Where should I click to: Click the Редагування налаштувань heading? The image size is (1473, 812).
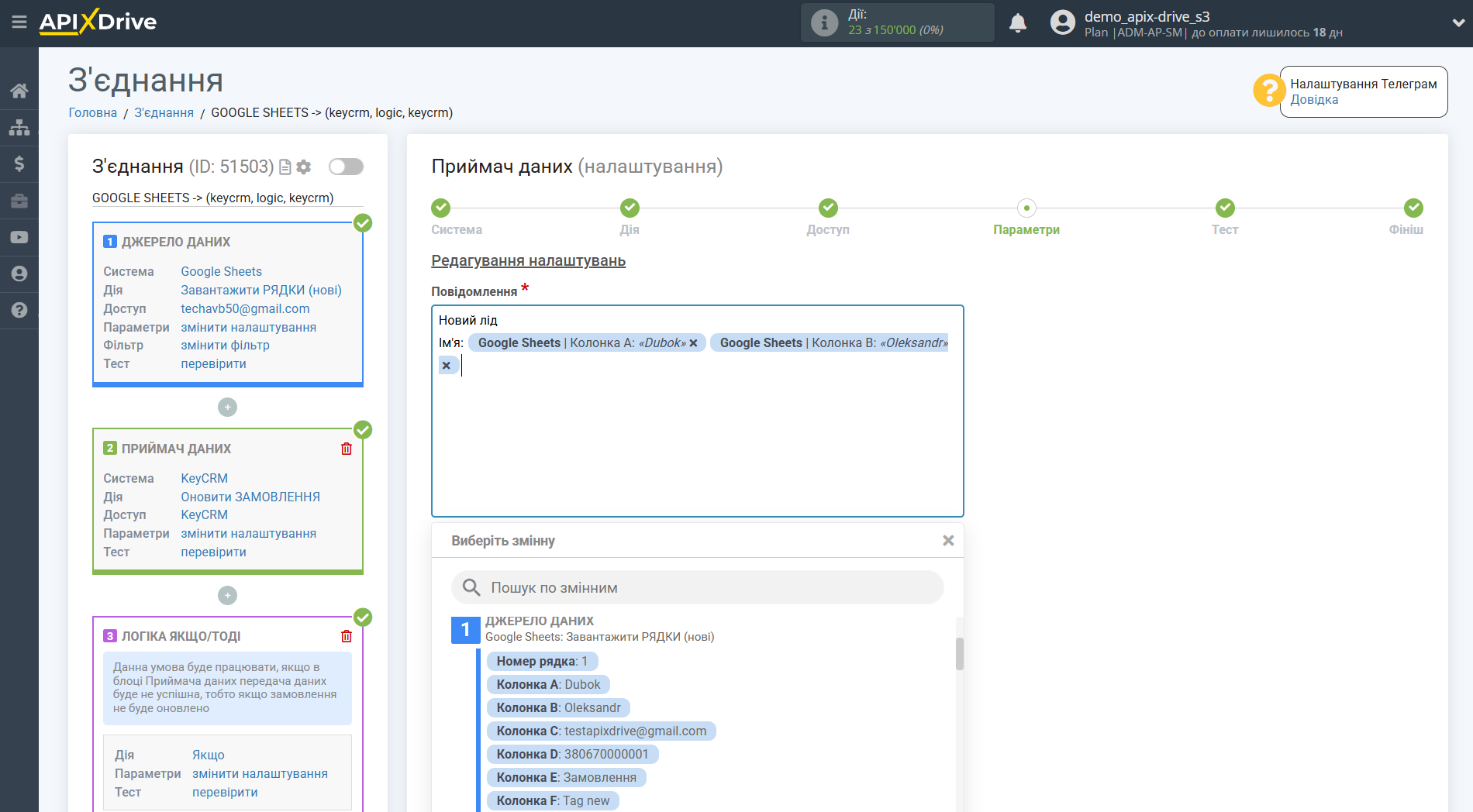528,261
